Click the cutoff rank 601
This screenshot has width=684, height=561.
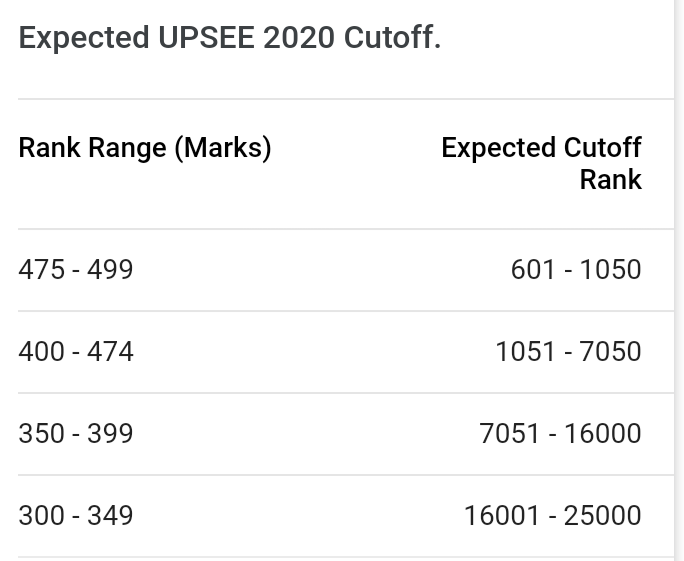coord(533,270)
